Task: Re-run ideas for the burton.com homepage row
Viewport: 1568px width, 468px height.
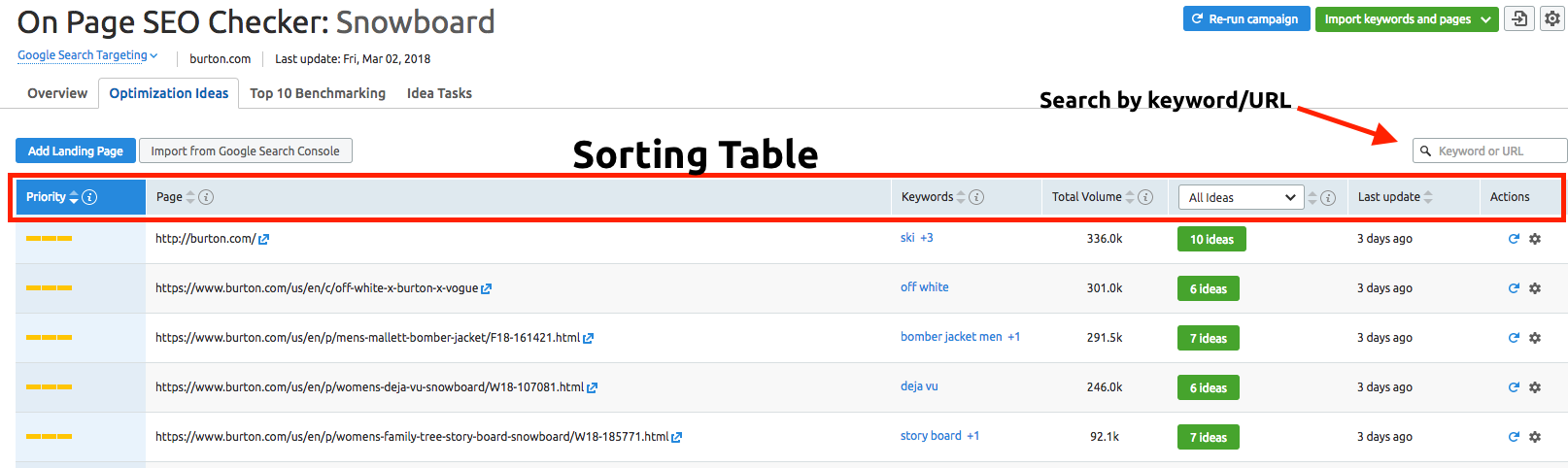Action: point(1513,239)
